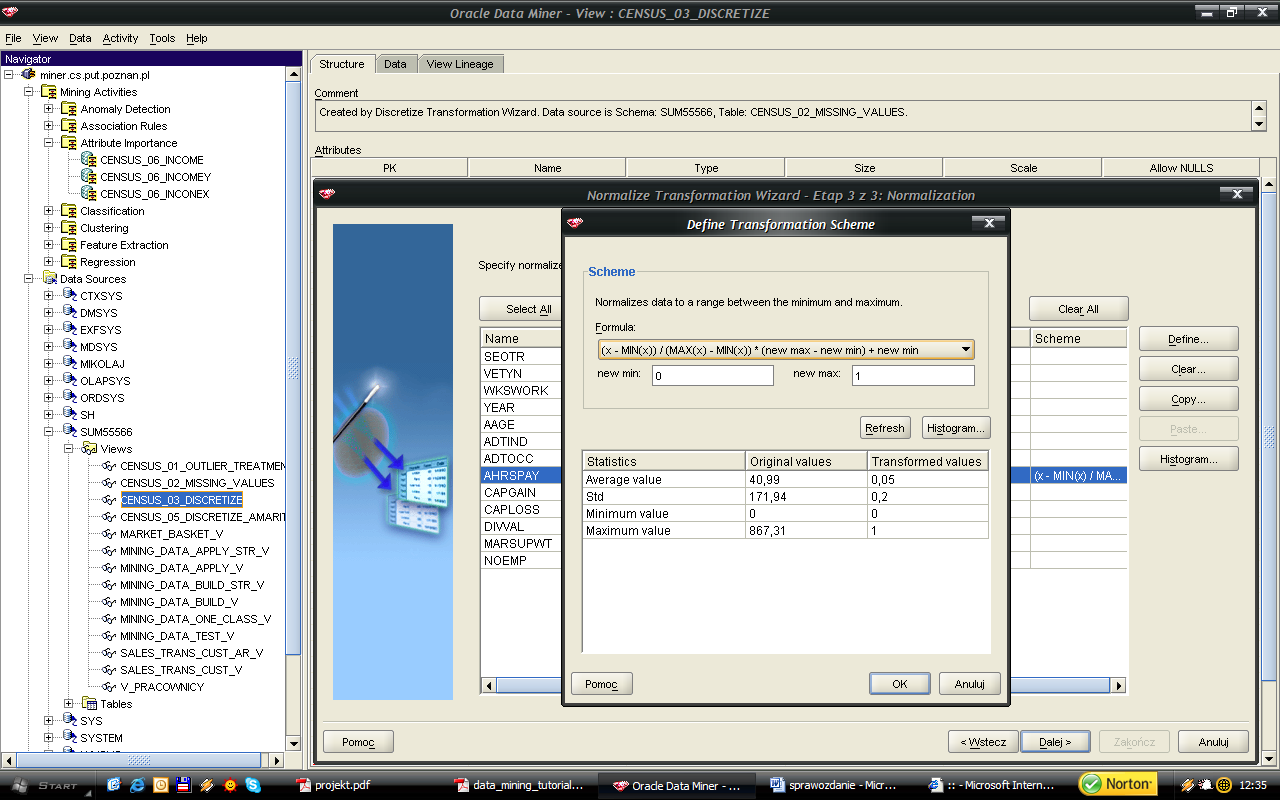Click the Anomaly Detection folder icon
1280x800 pixels.
69,109
